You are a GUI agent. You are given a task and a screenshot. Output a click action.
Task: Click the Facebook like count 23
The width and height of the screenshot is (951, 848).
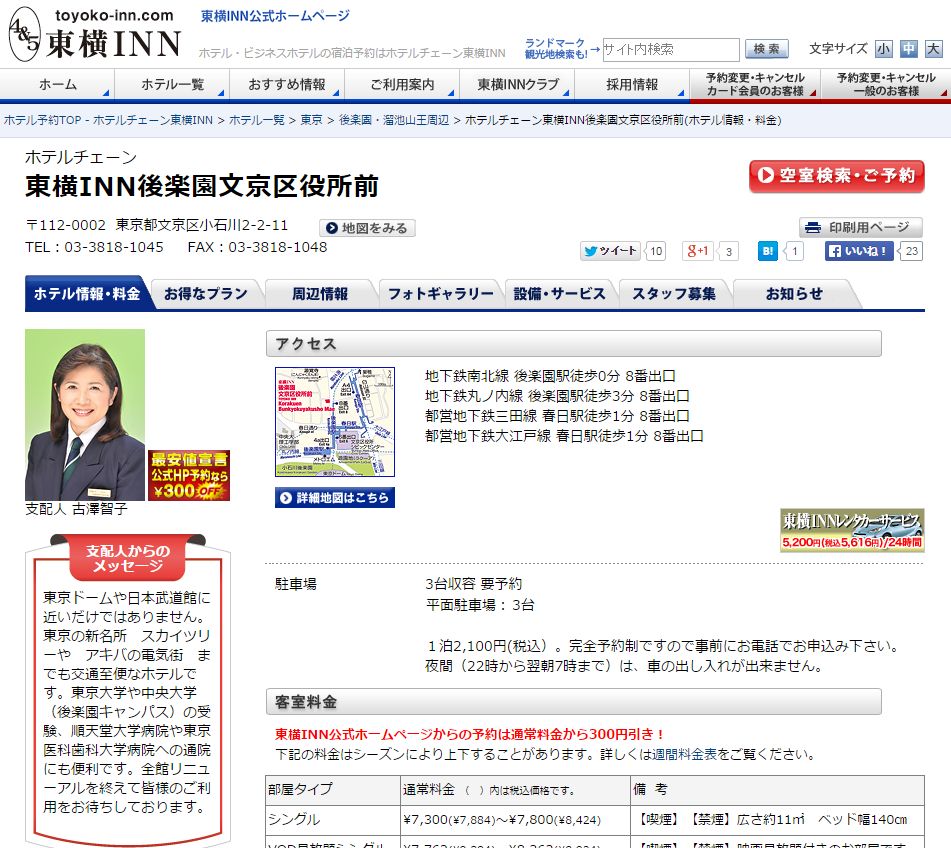tap(911, 251)
